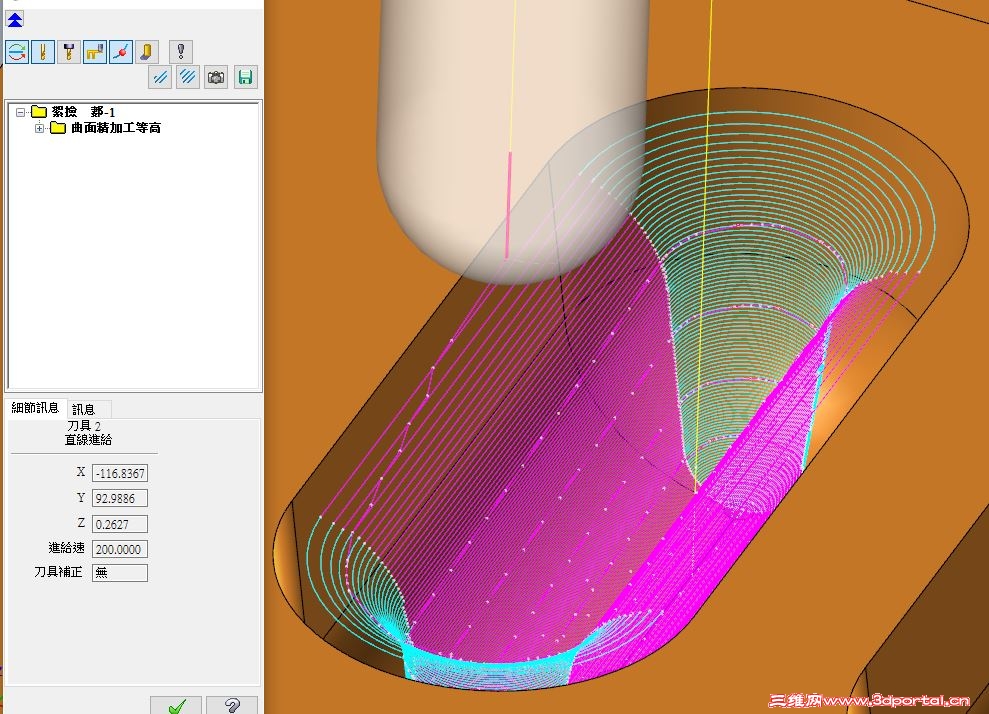Click the icon with three diagonal slashes
The image size is (989, 714).
[188, 78]
